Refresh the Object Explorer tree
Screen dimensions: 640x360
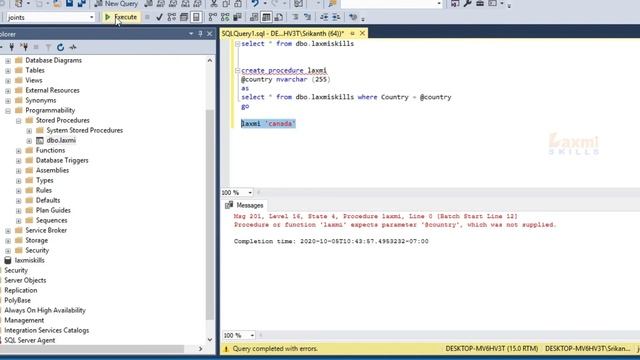click(x=60, y=47)
